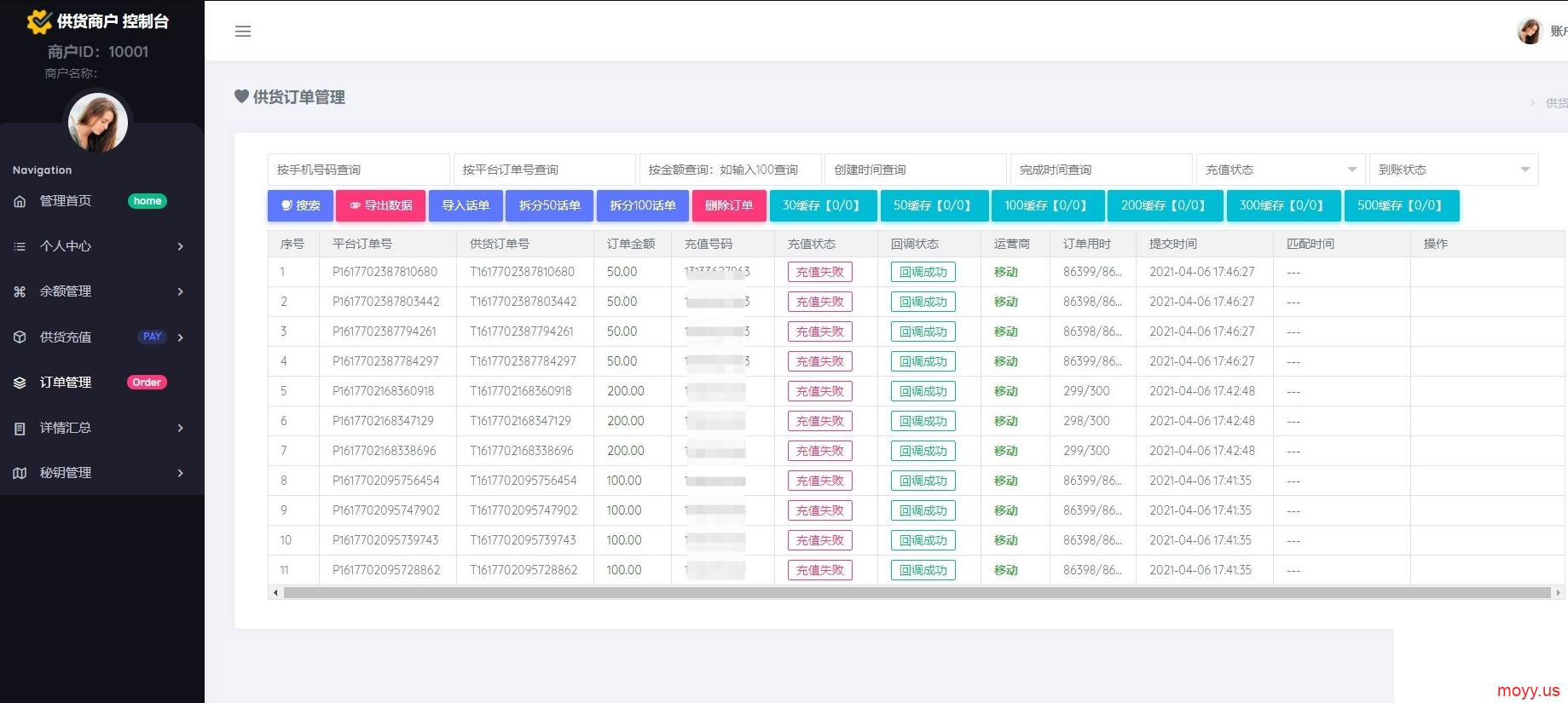Click the list icon beside 个人中心
Image resolution: width=1568 pixels, height=703 pixels.
pyautogui.click(x=20, y=246)
